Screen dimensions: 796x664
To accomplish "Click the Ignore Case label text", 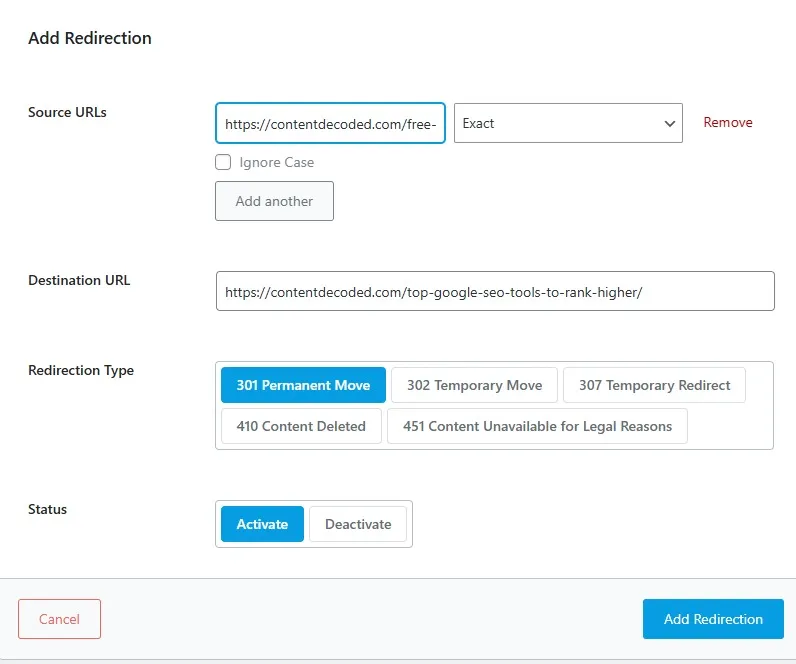I will (276, 162).
